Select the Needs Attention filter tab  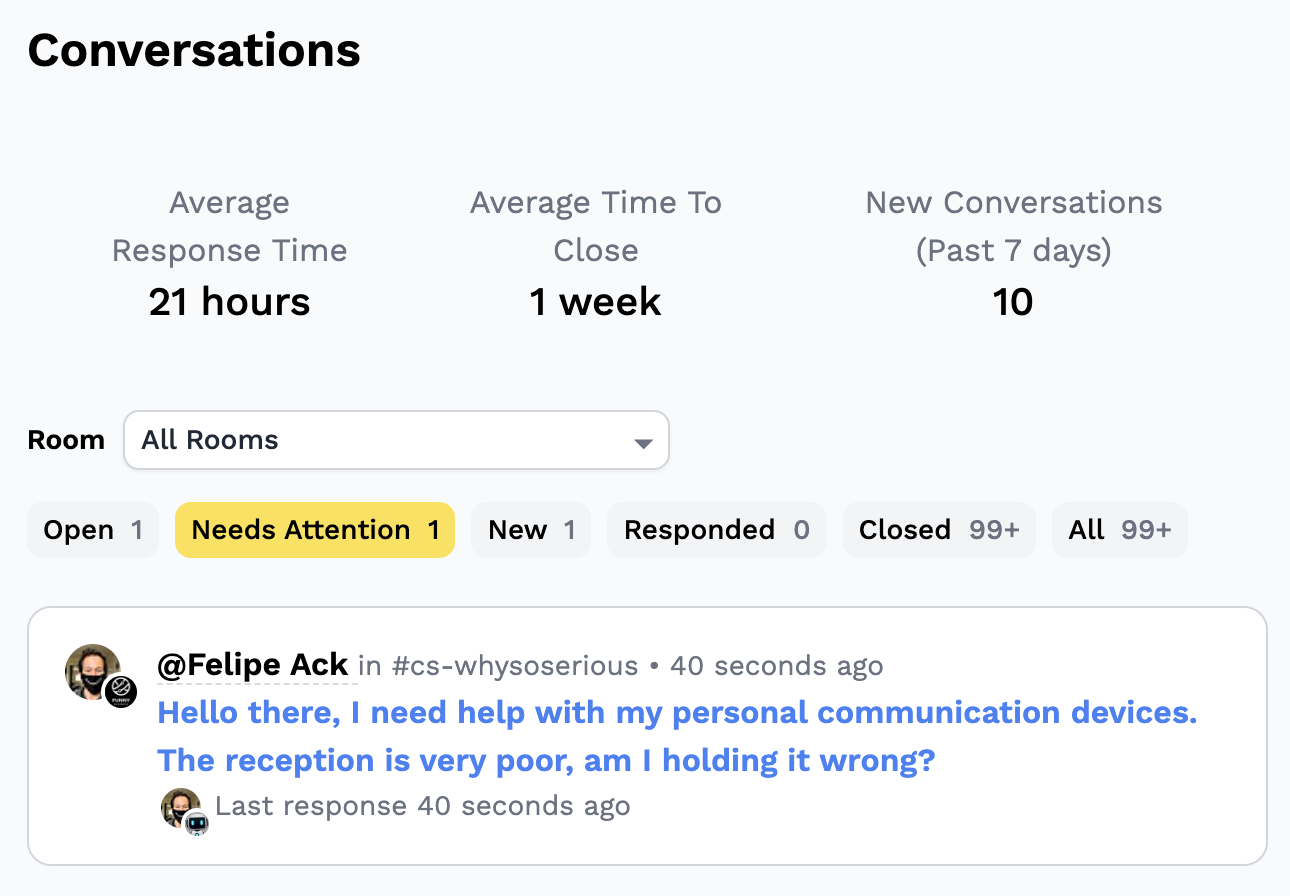(315, 530)
